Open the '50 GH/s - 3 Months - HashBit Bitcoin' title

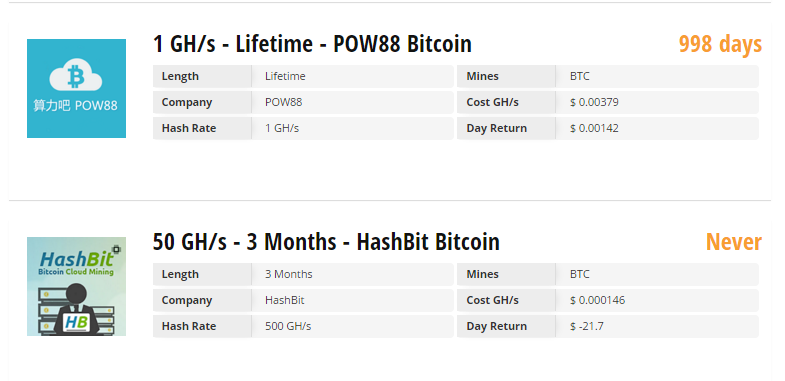[x=326, y=242]
